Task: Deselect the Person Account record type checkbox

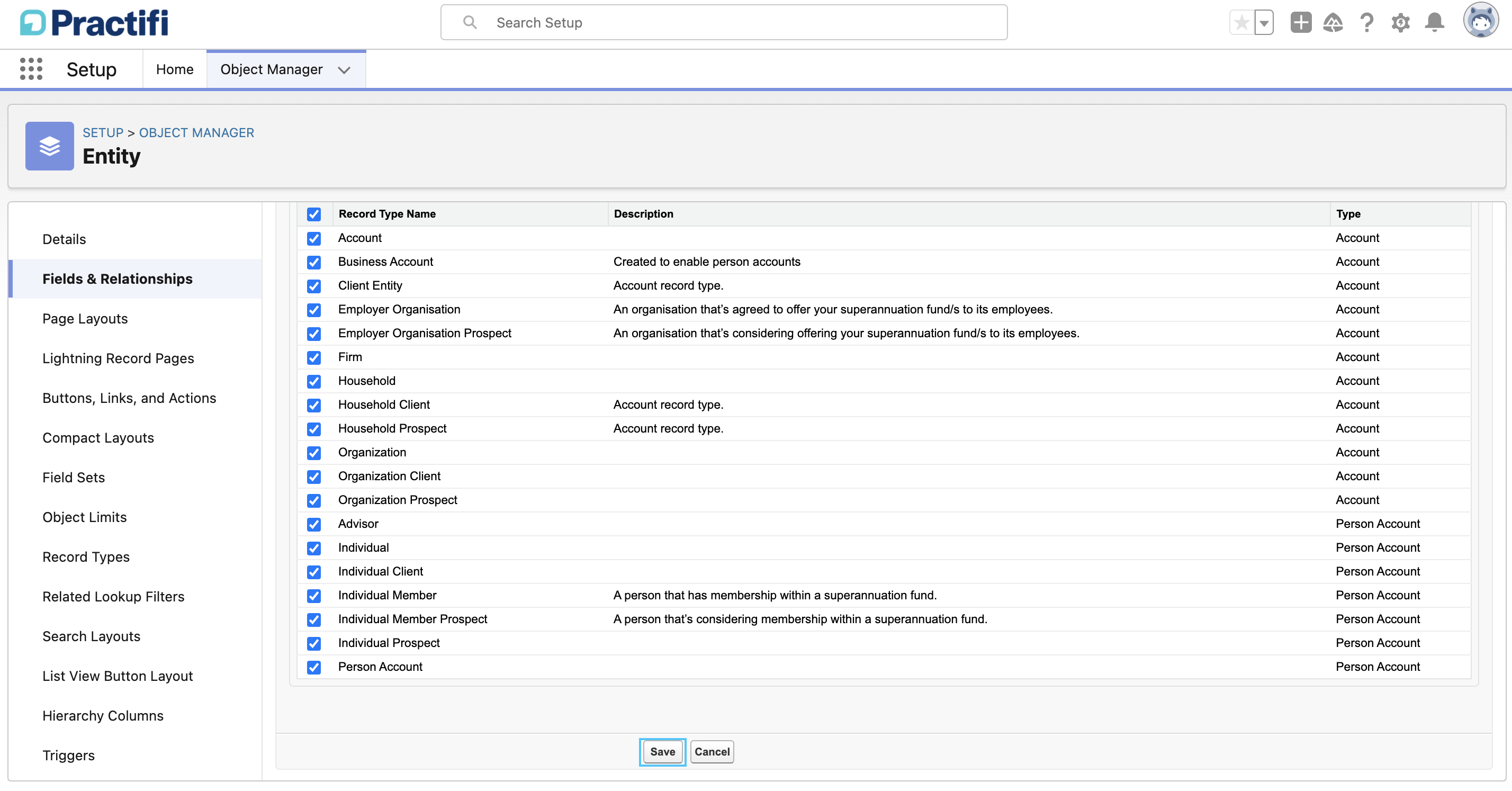Action: pos(314,667)
